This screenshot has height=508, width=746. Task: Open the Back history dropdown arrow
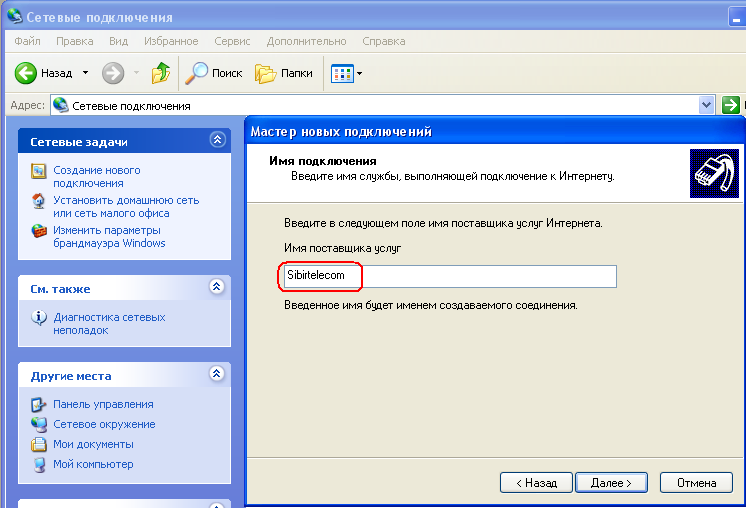(x=86, y=73)
